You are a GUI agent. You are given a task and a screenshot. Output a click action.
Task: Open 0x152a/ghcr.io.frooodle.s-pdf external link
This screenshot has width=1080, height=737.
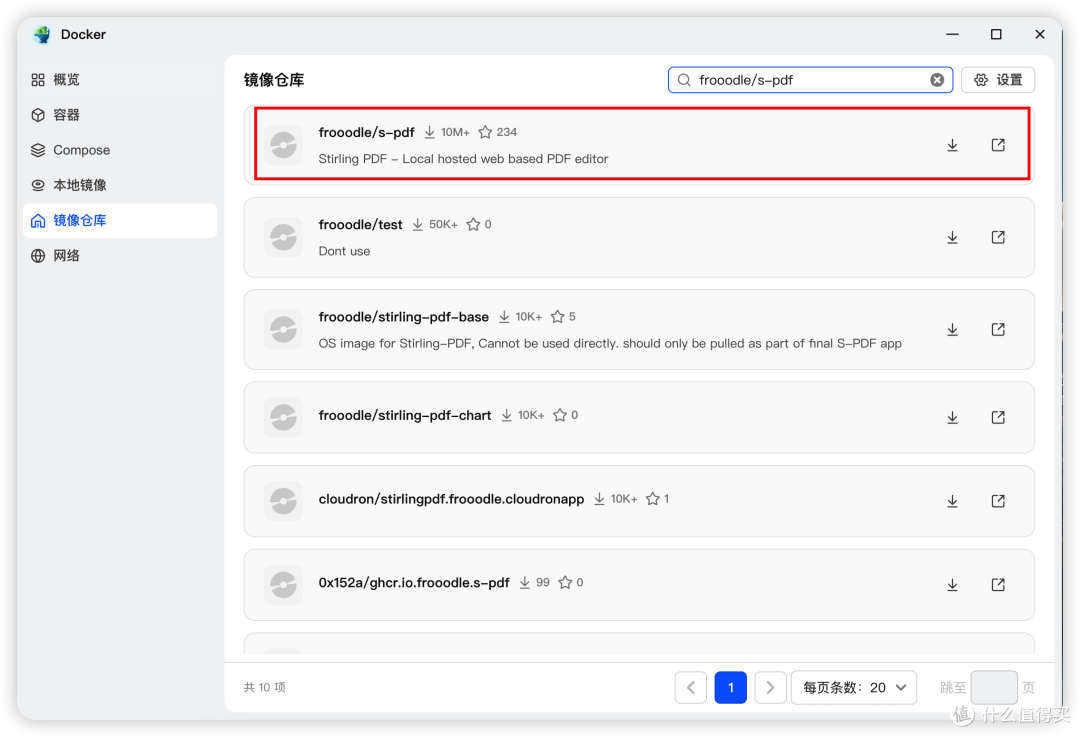pyautogui.click(x=997, y=585)
